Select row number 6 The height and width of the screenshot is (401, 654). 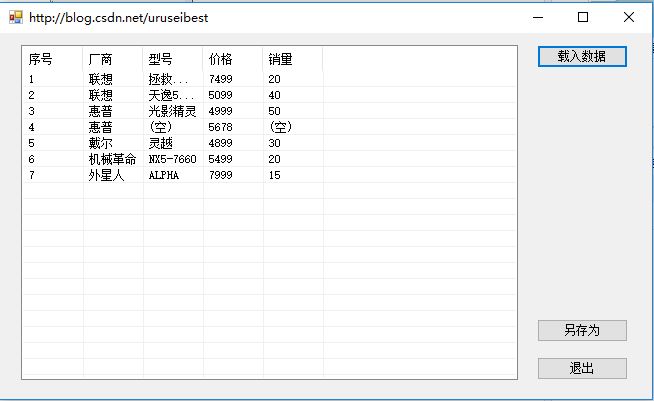(31, 159)
